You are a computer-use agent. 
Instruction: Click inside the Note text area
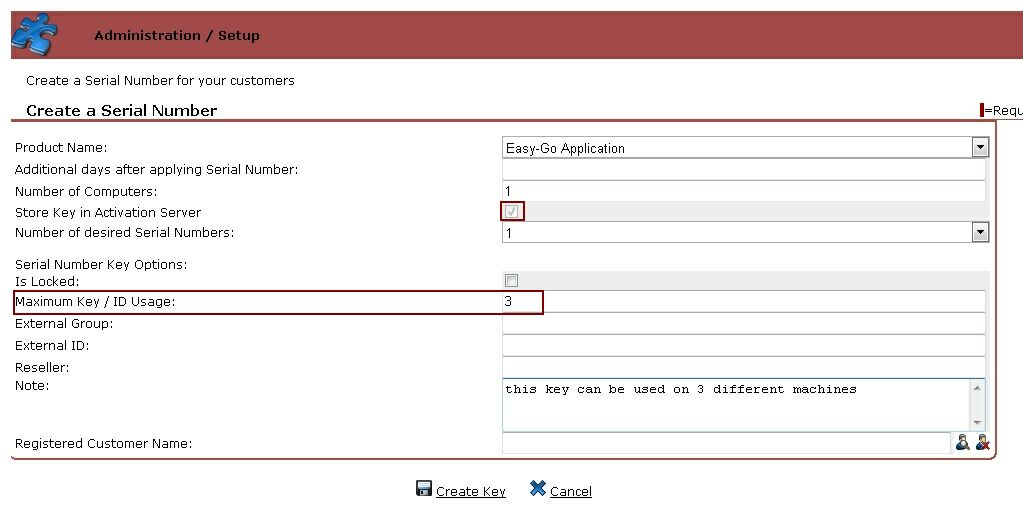tap(735, 405)
